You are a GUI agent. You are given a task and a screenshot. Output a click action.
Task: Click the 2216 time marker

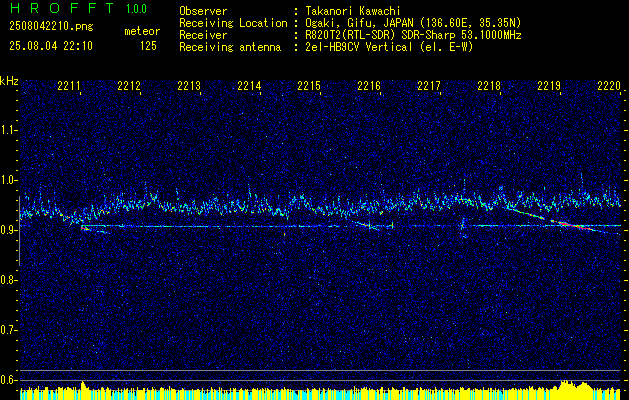(x=369, y=86)
